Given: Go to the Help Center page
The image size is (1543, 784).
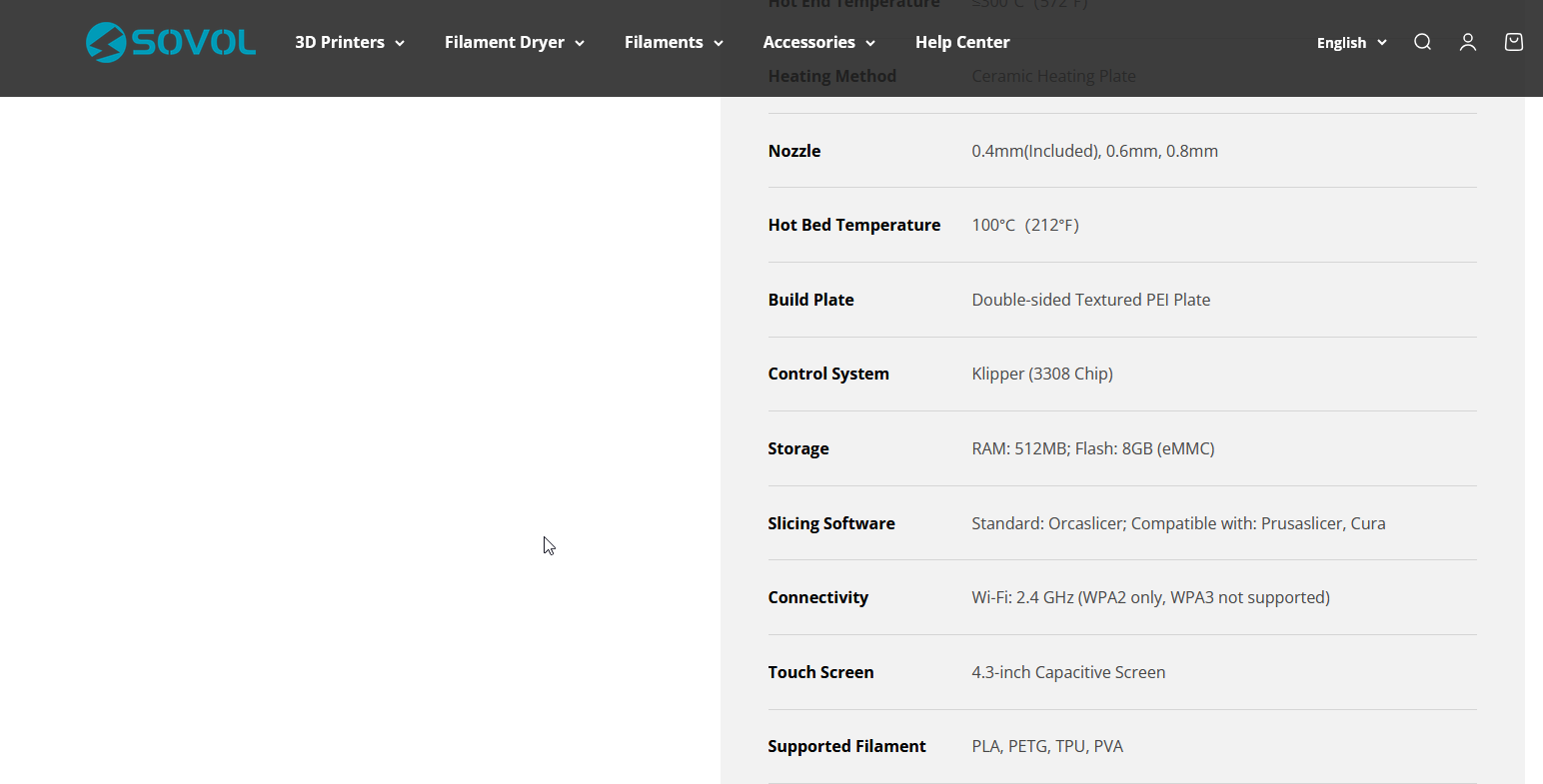Looking at the screenshot, I should (x=962, y=42).
